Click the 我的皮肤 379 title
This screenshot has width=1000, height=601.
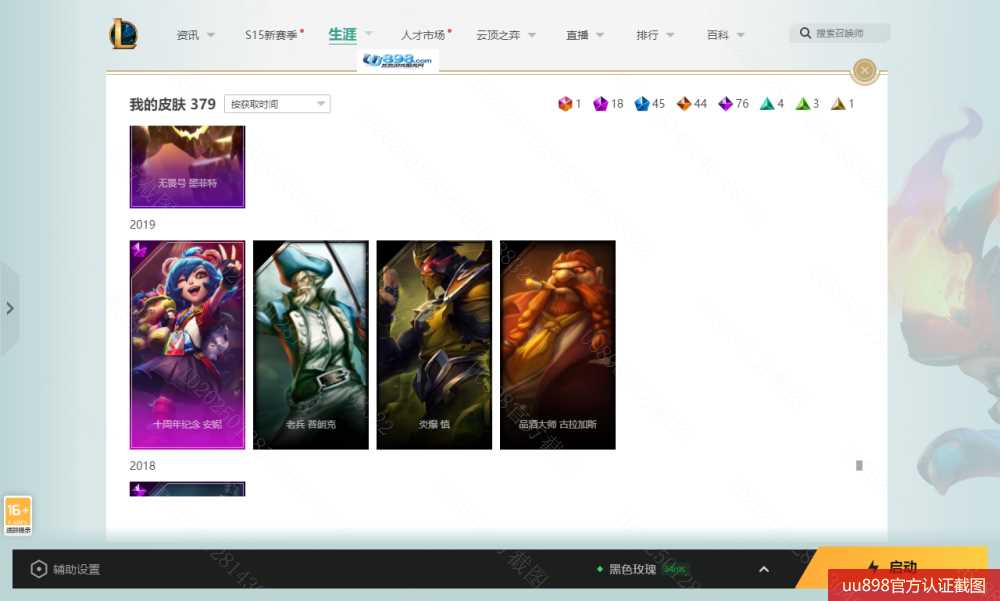pyautogui.click(x=172, y=104)
